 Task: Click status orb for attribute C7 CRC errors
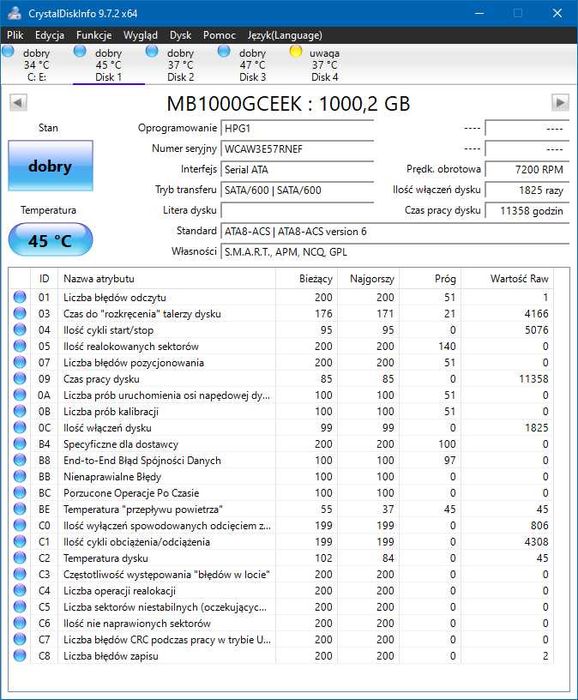click(x=20, y=639)
